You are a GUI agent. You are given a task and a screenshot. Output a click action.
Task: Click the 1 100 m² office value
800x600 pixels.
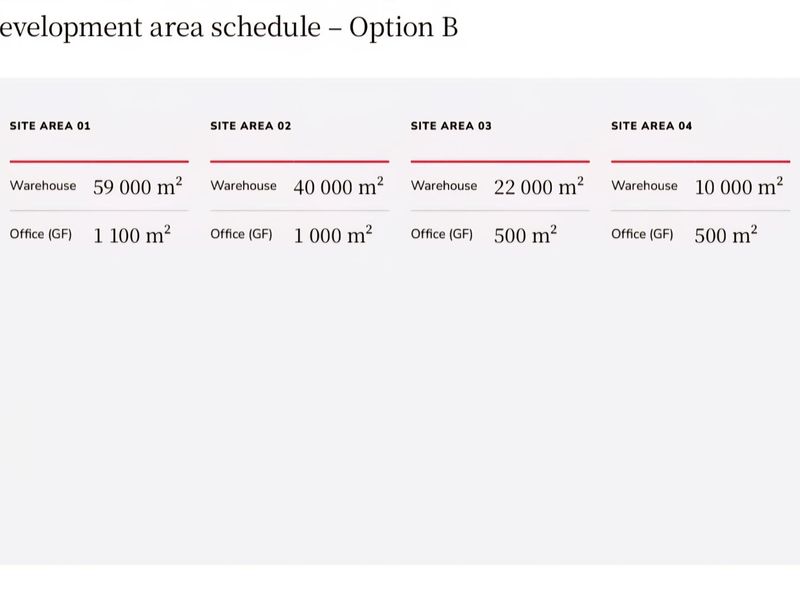pyautogui.click(x=132, y=235)
